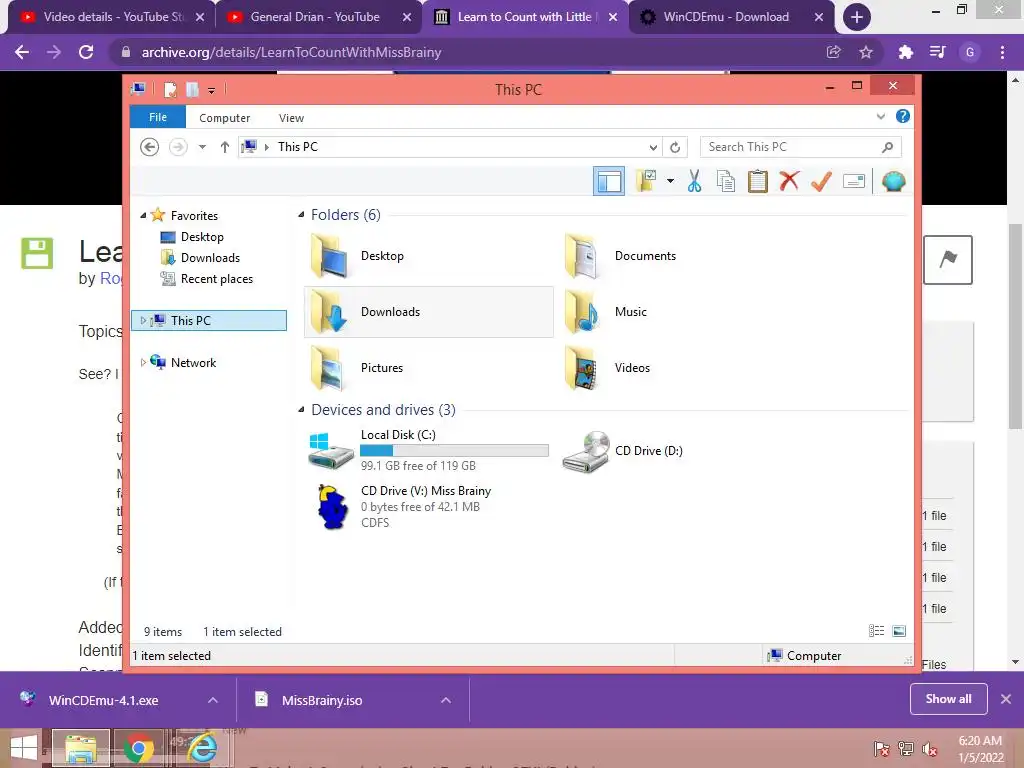This screenshot has width=1024, height=768.
Task: Click the red X Delete icon
Action: tap(789, 181)
